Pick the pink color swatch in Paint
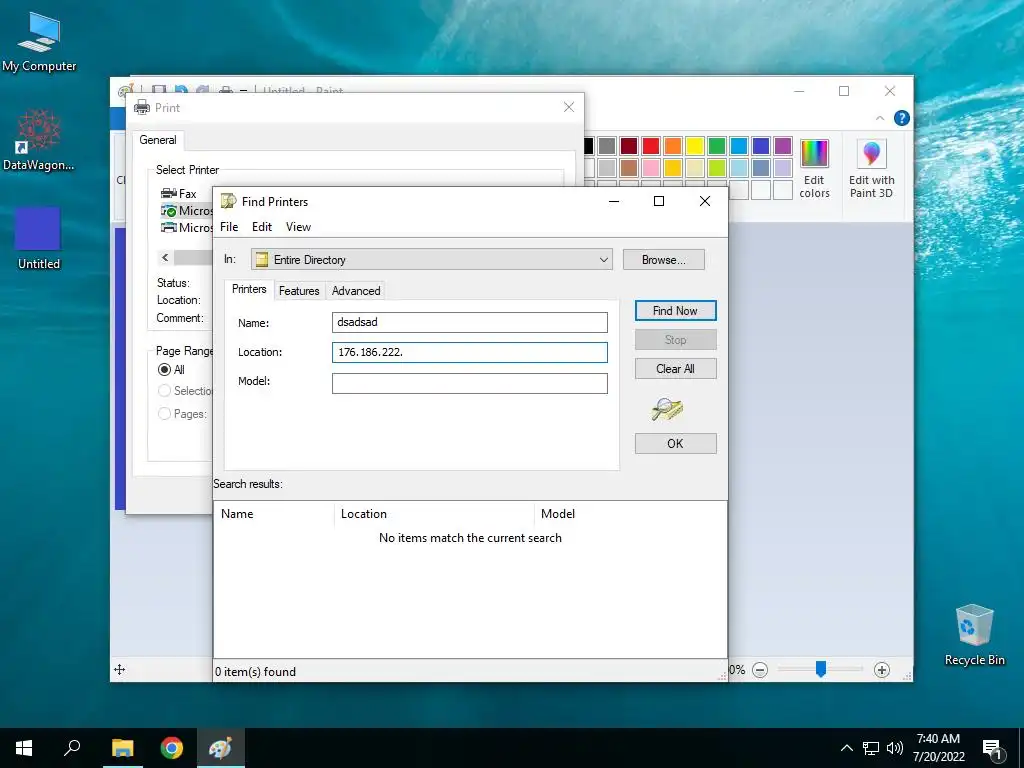The image size is (1024, 768). click(x=651, y=168)
